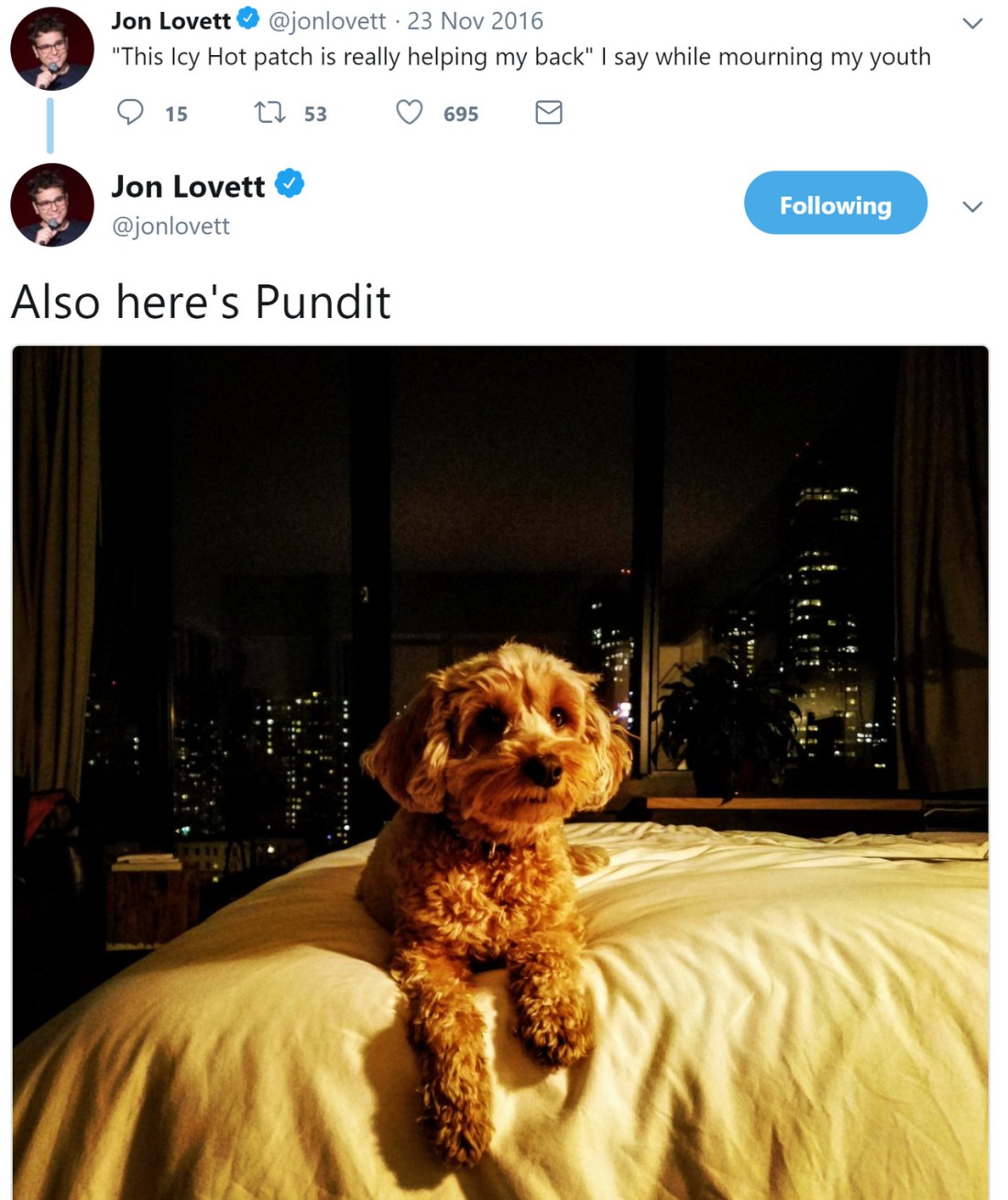Open the top tweet's profile avatar

pos(51,49)
